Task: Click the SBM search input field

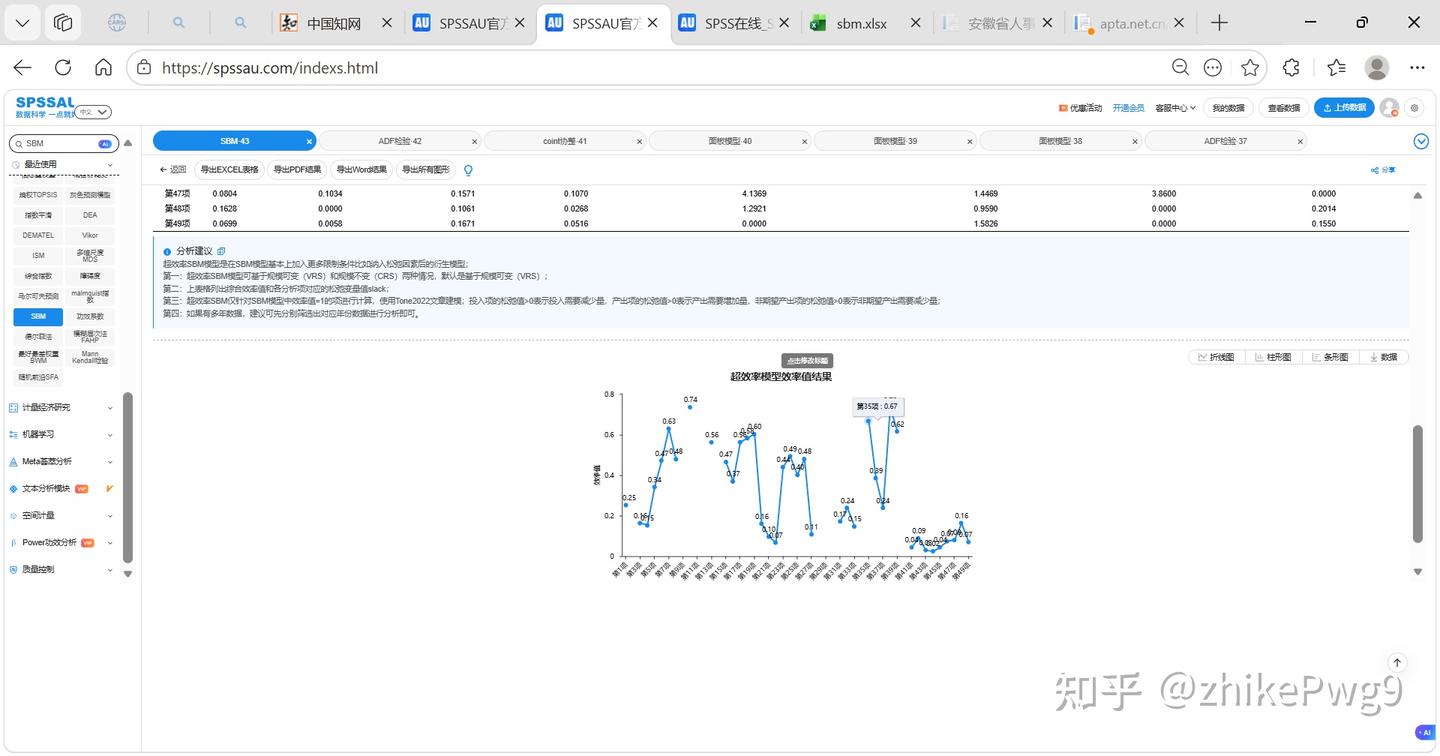Action: pos(64,144)
